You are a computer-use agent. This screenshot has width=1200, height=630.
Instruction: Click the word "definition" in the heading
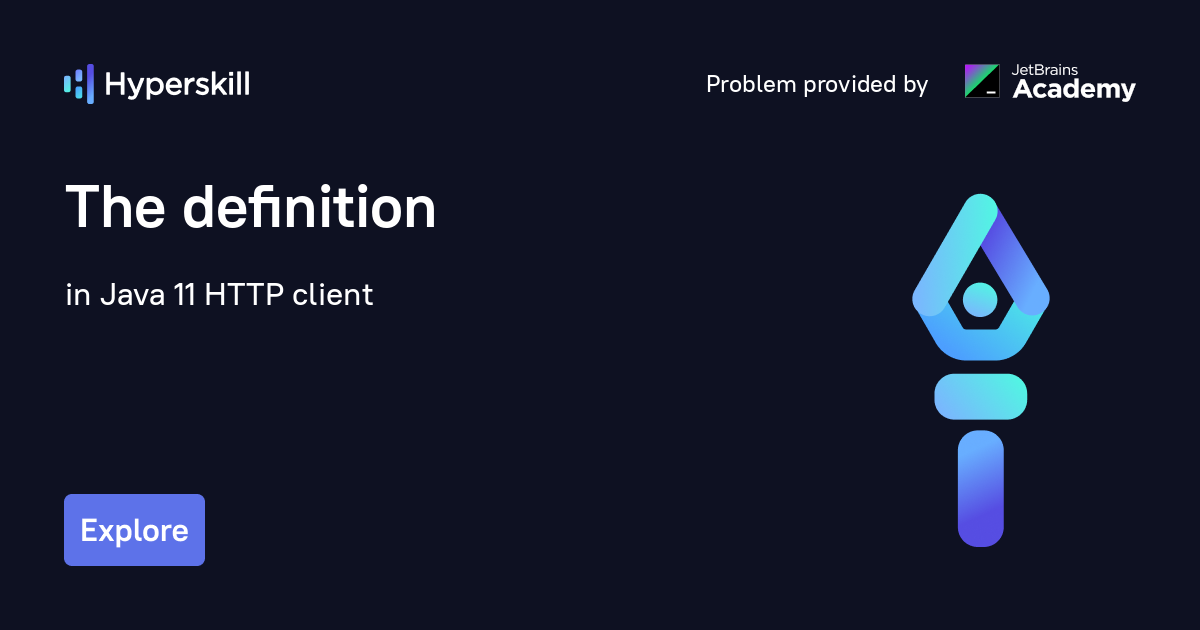click(x=310, y=209)
